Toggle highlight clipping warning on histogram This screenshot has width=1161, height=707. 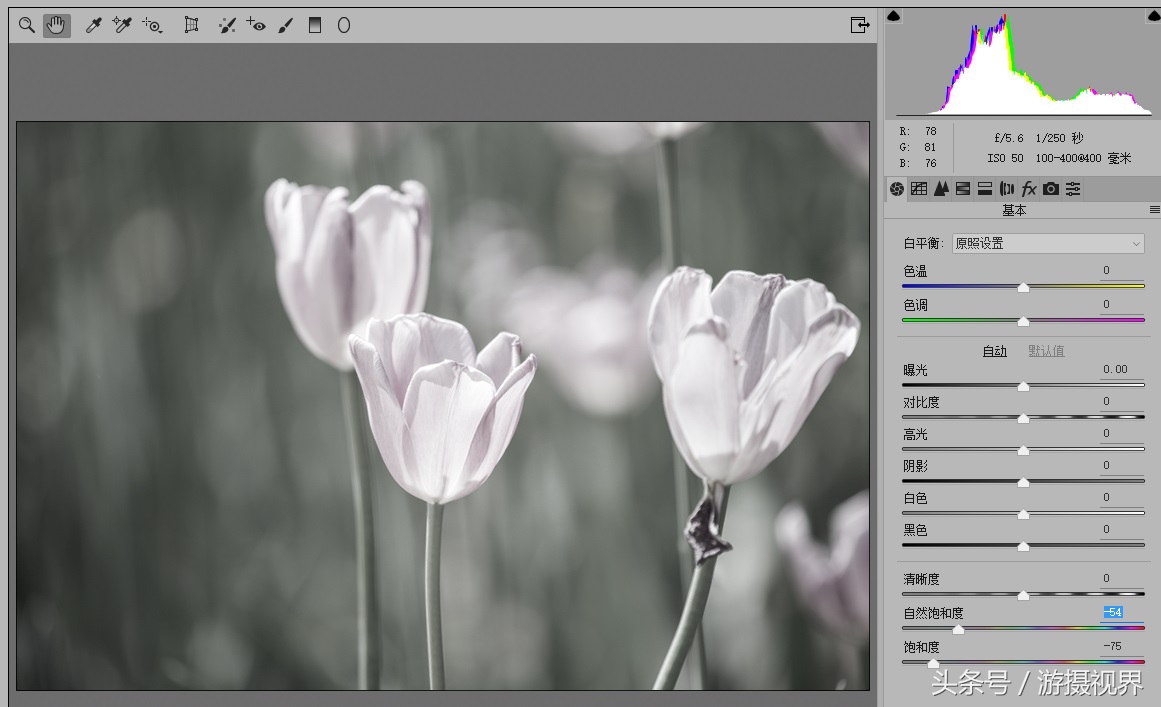(x=1152, y=16)
